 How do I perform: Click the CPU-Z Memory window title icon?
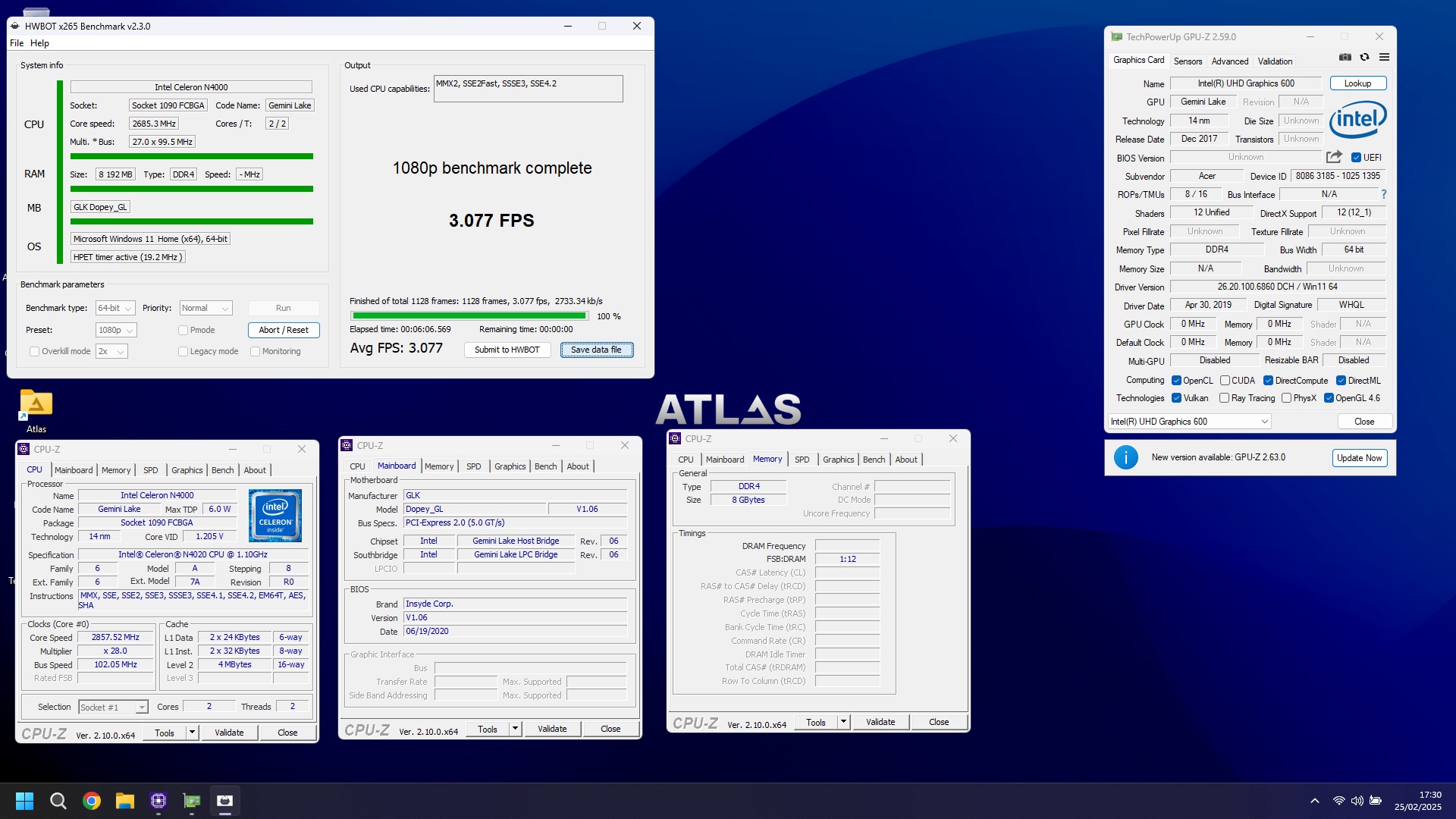(675, 438)
